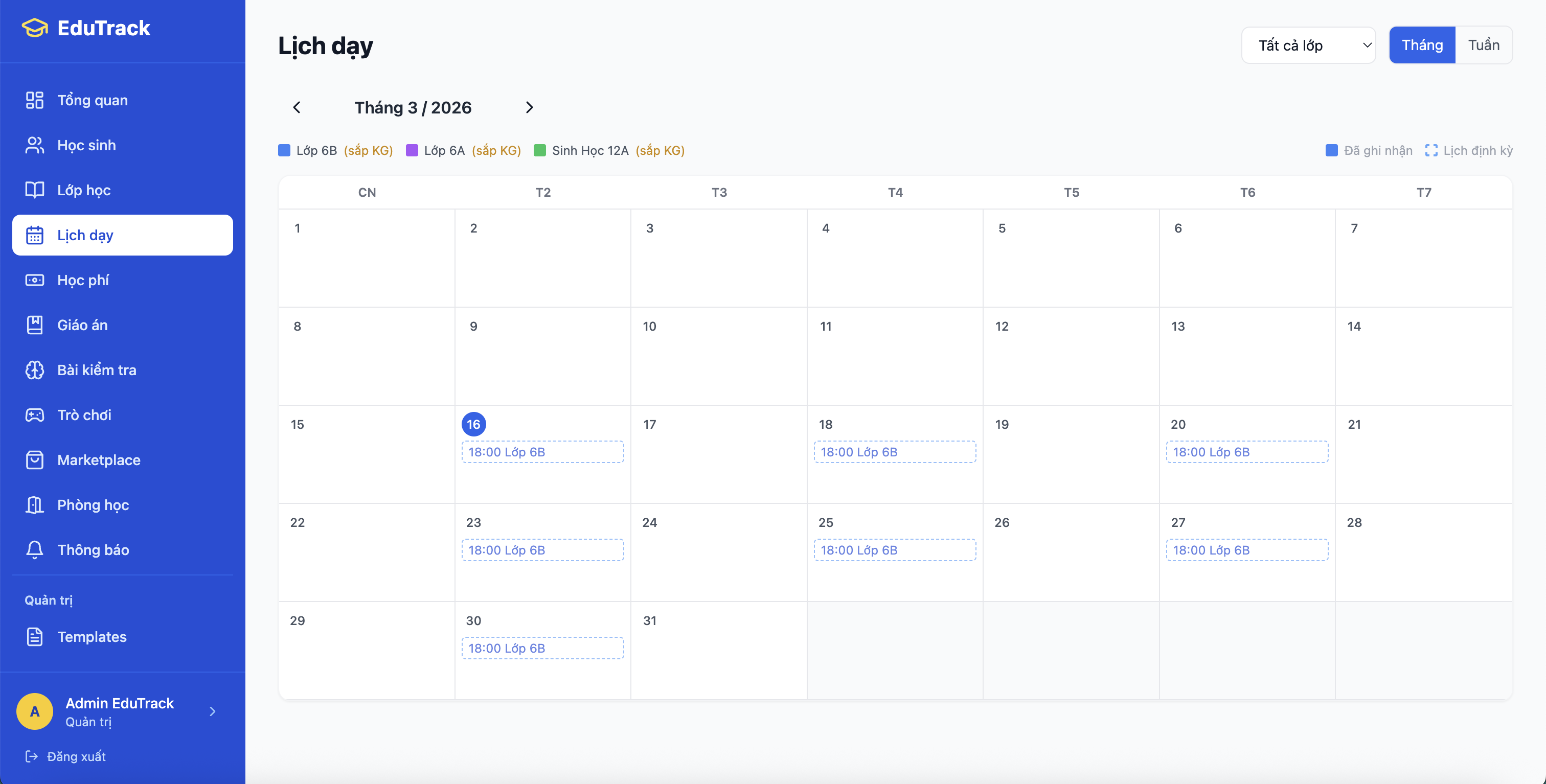Open the Tất cả lớp dropdown
The height and width of the screenshot is (784, 1546).
pos(1308,45)
